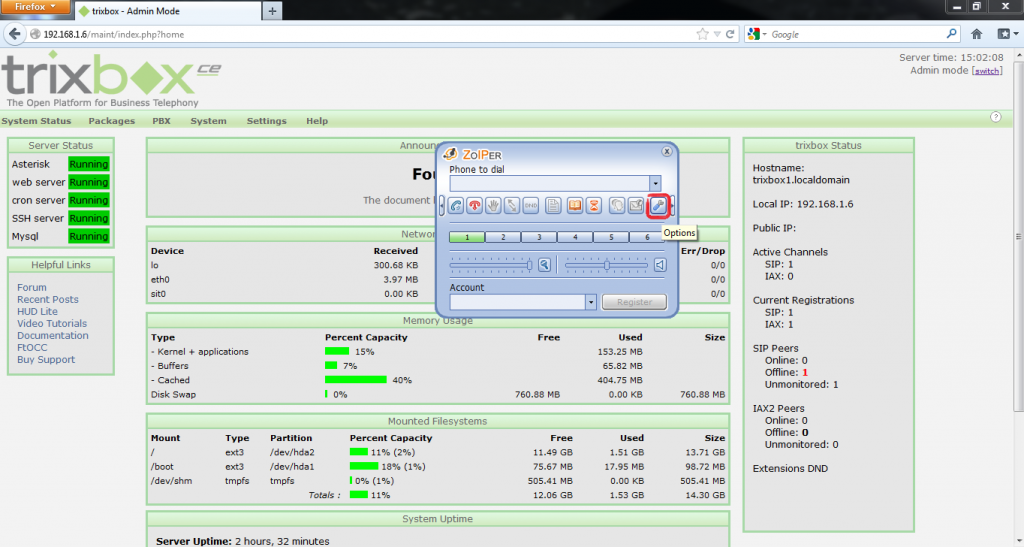Click the Google search magnifier icon
This screenshot has height=547, width=1024.
pyautogui.click(x=952, y=34)
